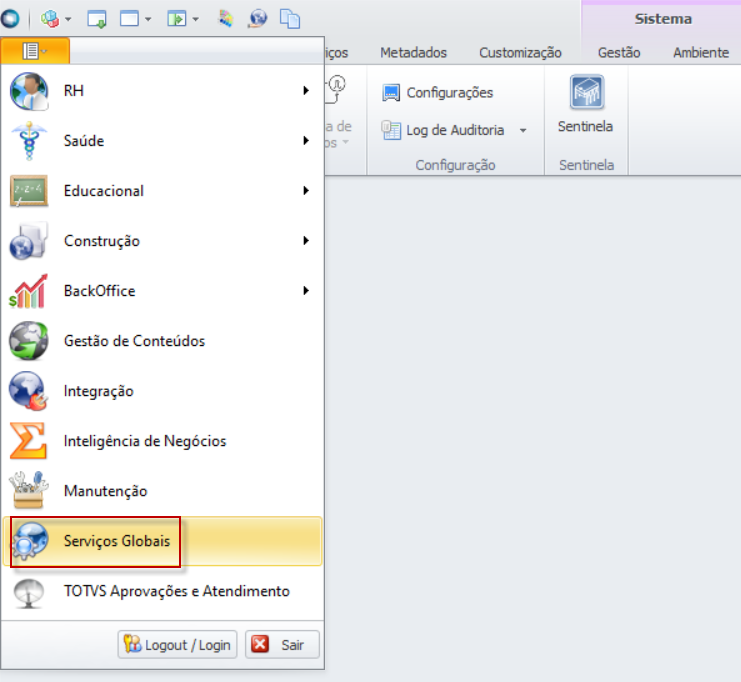Click the window with play arrow icon

pos(177,19)
